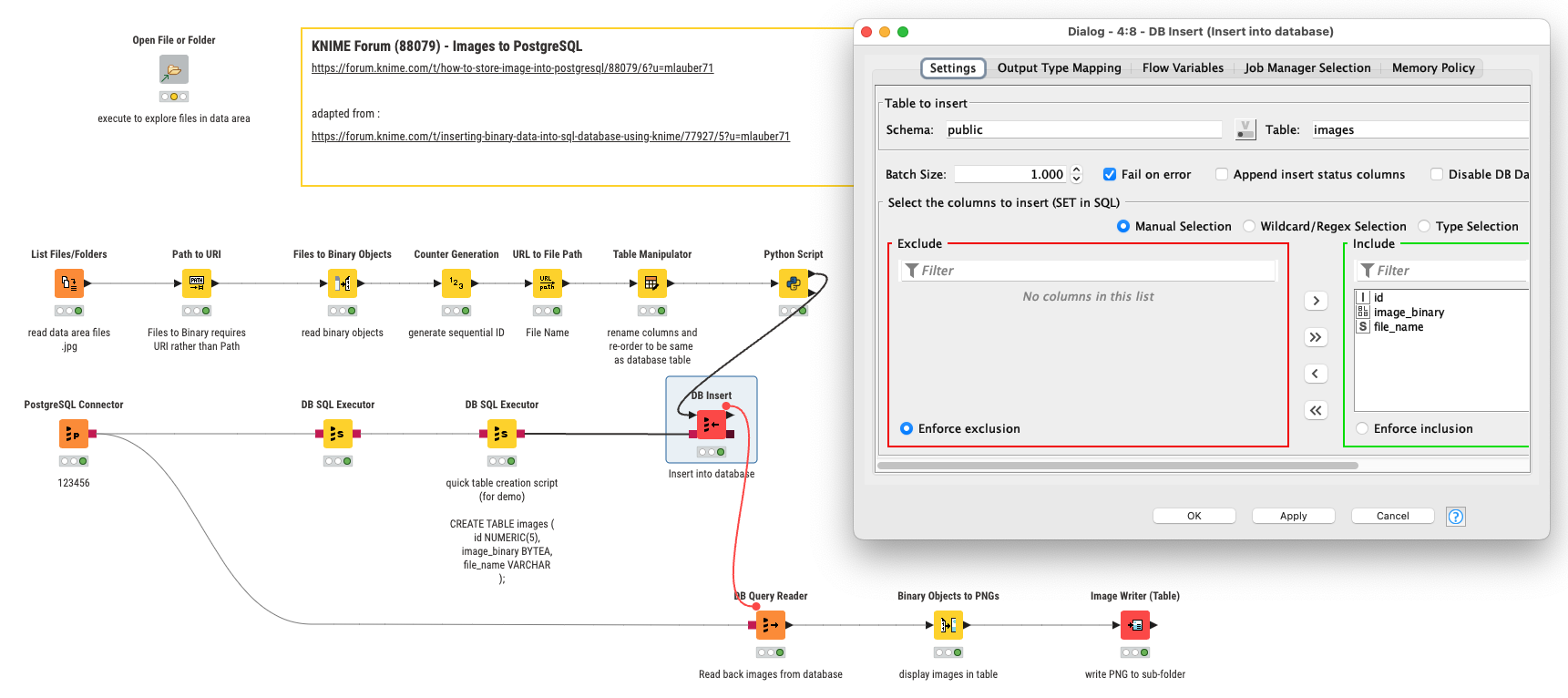1568x698 pixels.
Task: Click the URL to File Path node
Action: coord(548,283)
